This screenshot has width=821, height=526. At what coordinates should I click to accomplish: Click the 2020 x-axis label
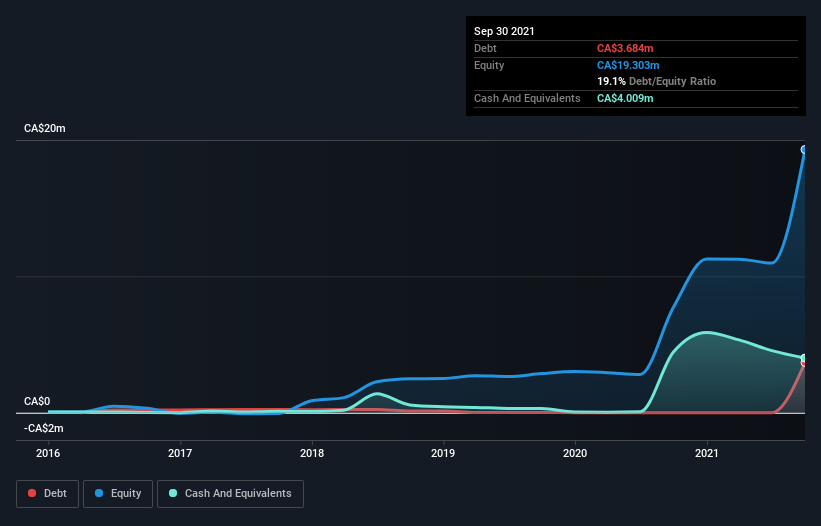coord(575,453)
